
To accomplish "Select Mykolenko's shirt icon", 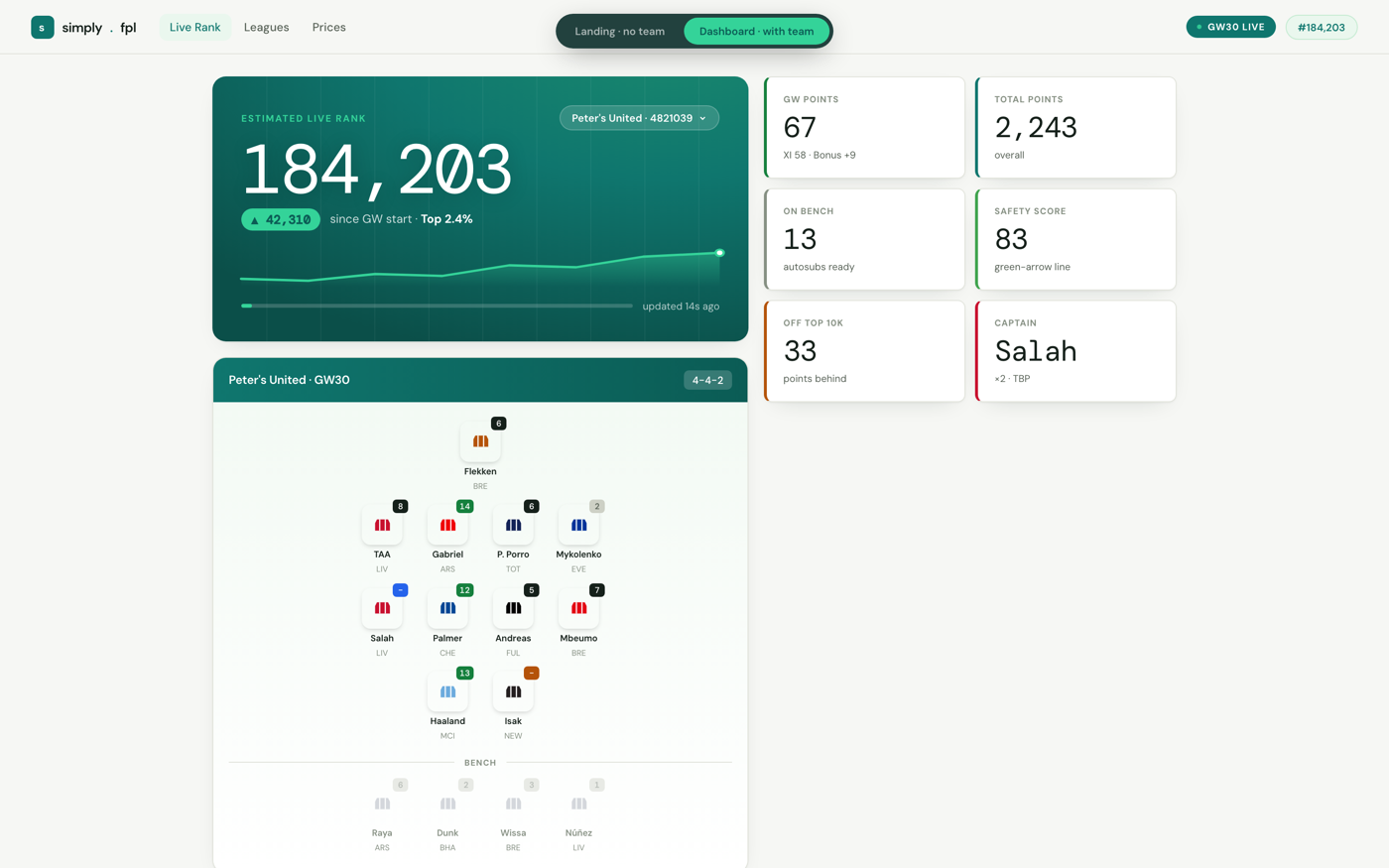I will click(578, 525).
